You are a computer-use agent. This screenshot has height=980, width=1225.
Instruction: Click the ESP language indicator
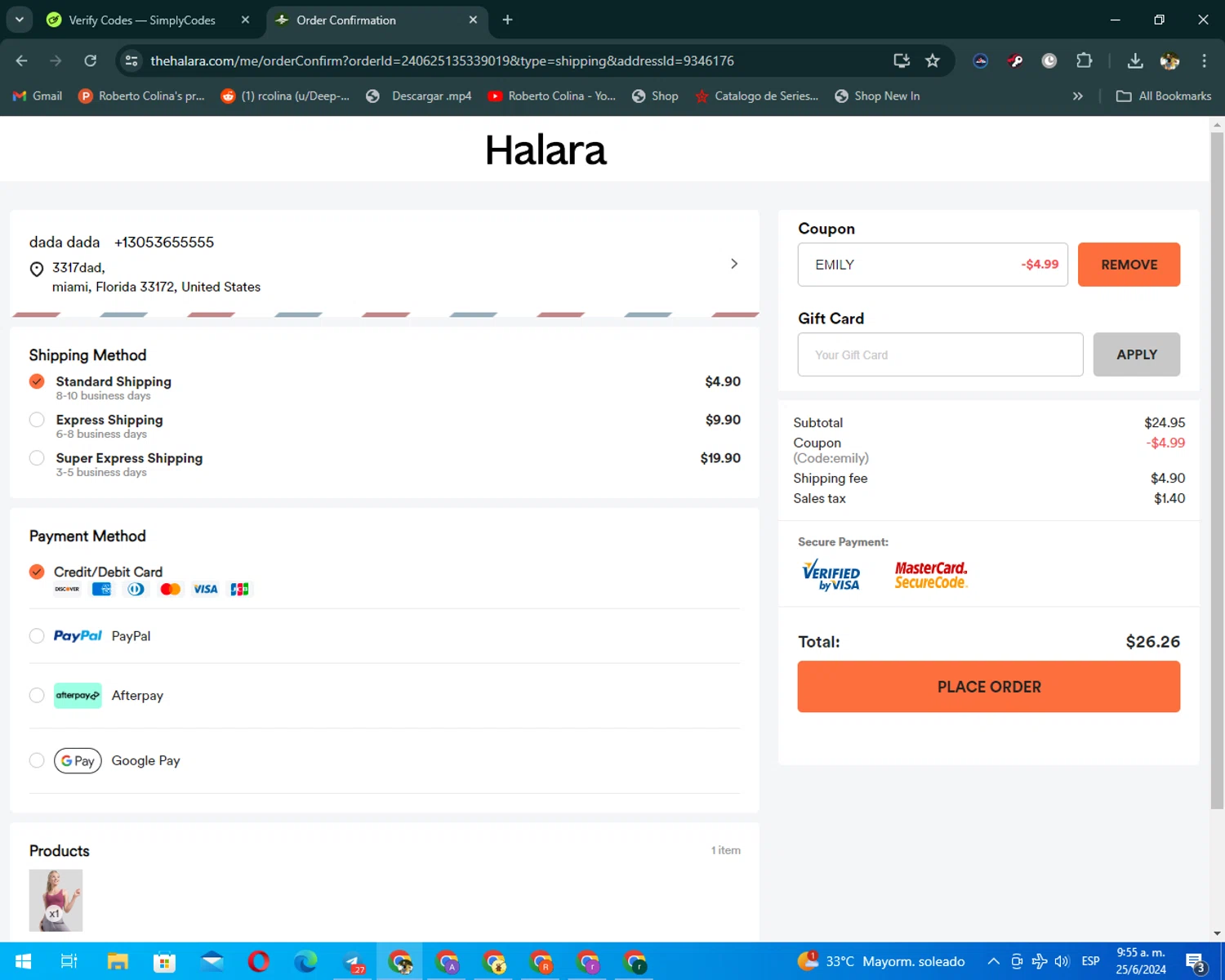1090,961
